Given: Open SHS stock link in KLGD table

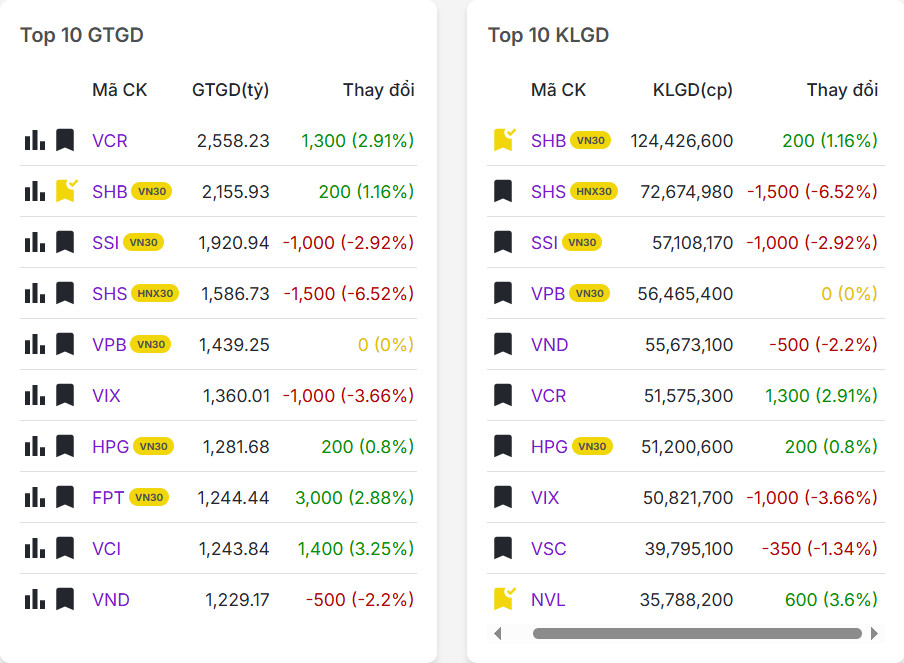Looking at the screenshot, I should click(548, 191).
